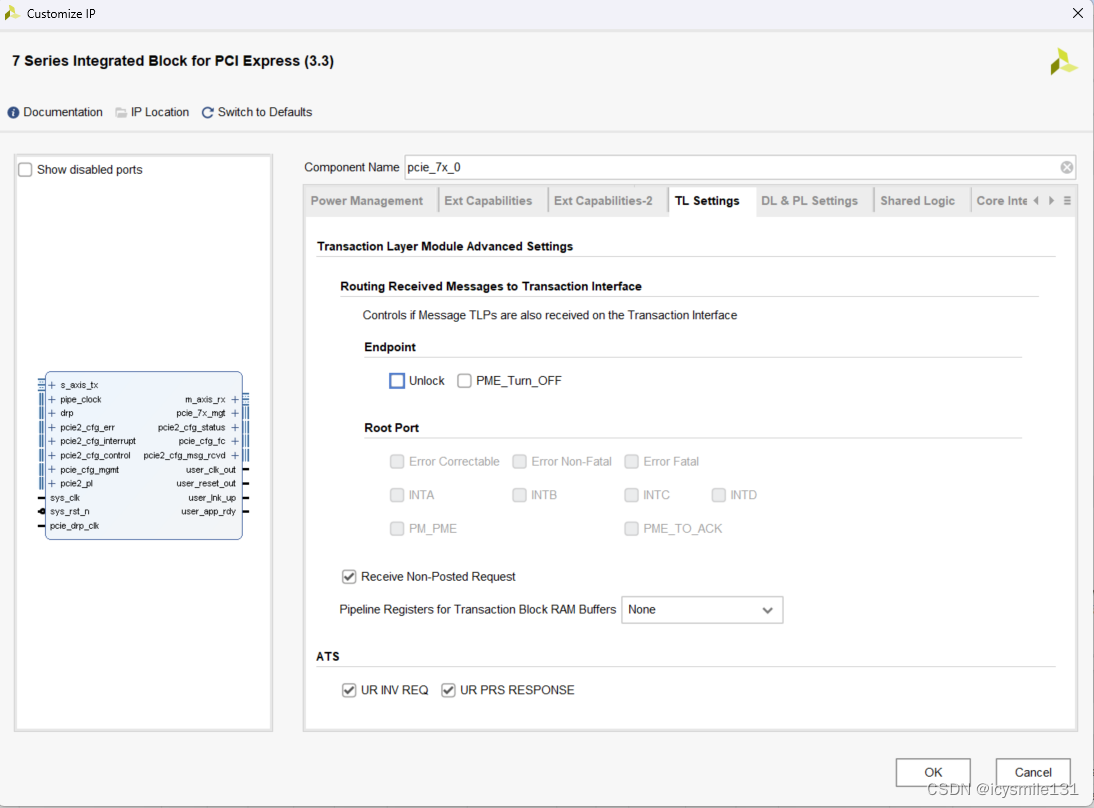This screenshot has width=1094, height=808.
Task: Select the user_clk_out port label
Action: [211, 470]
